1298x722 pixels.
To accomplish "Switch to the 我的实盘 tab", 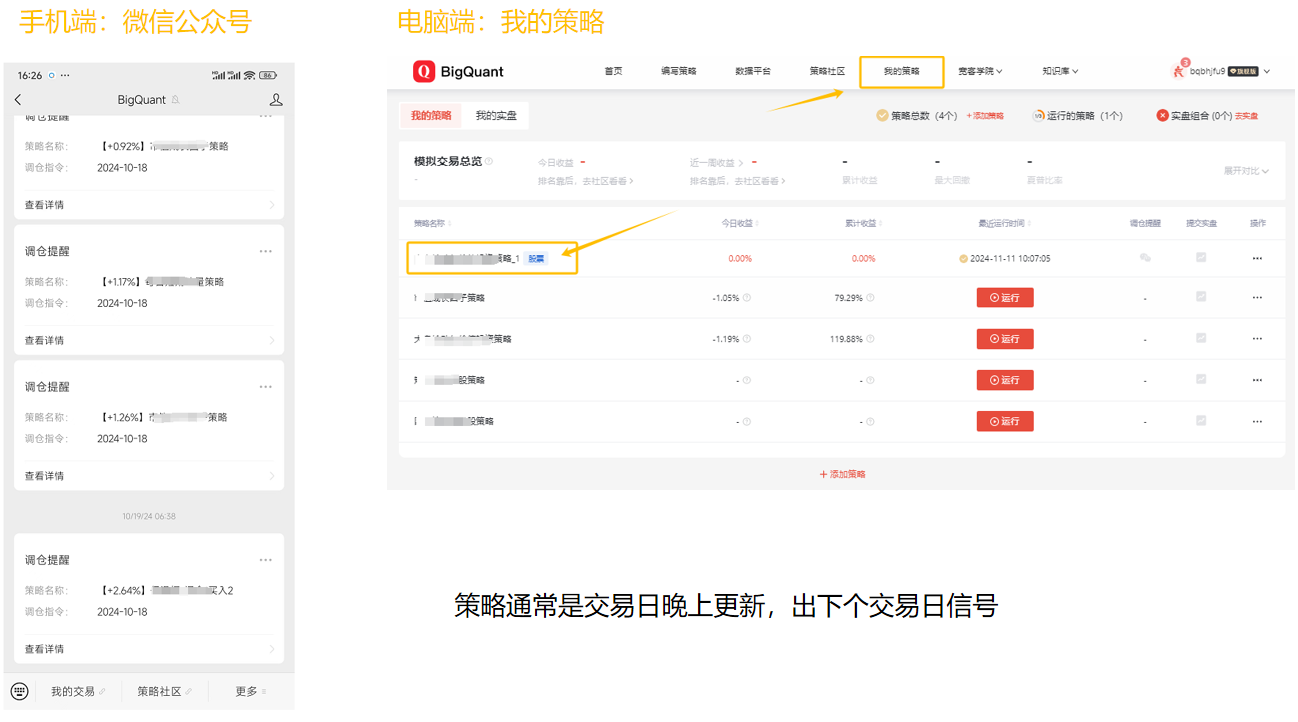I will click(496, 116).
